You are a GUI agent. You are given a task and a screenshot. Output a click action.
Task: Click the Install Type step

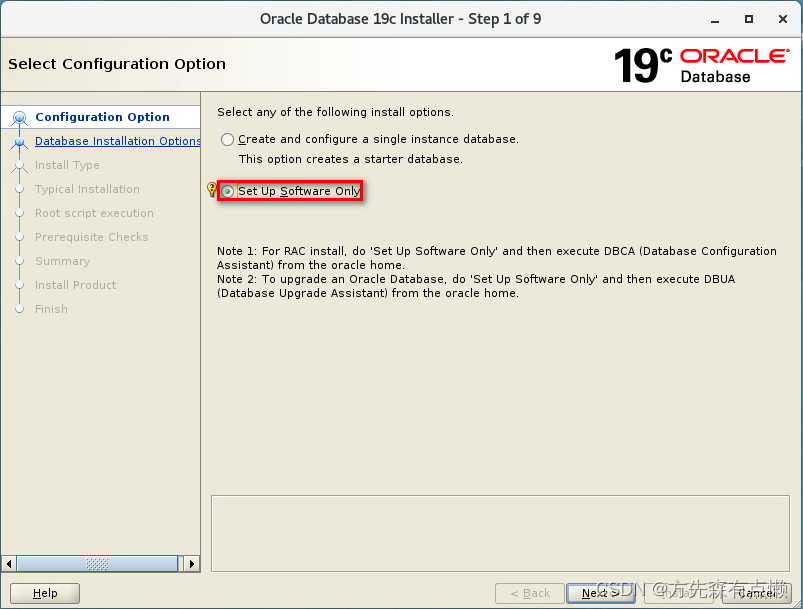coord(67,165)
